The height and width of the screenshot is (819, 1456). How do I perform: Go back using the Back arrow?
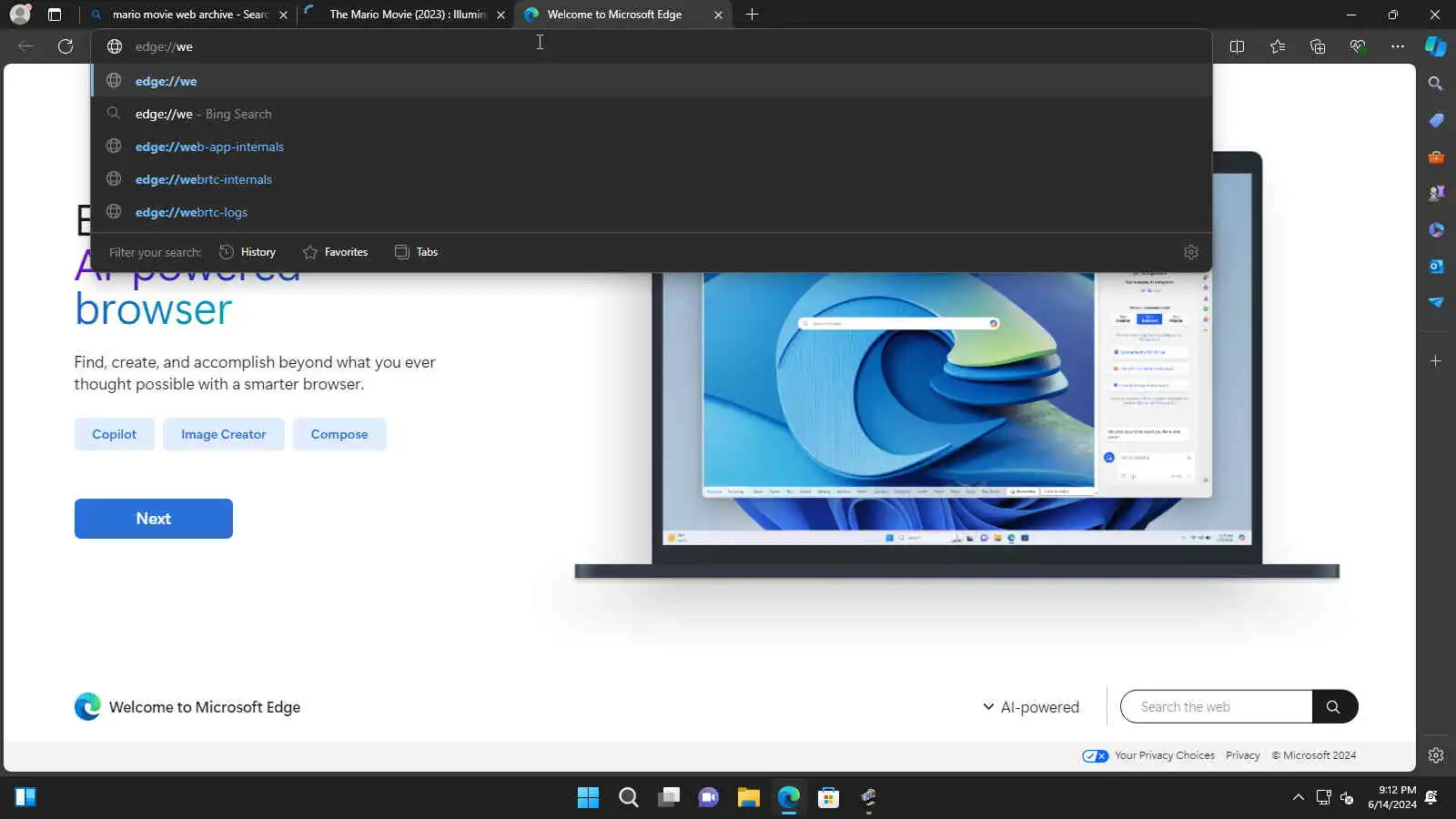tap(25, 46)
